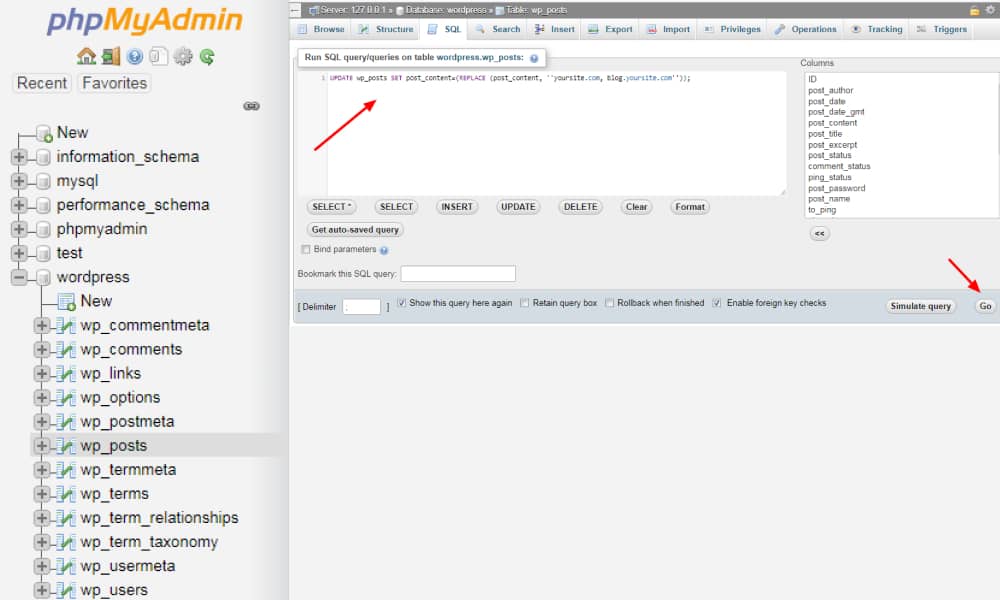Enable Rollback when finished checkbox
The width and height of the screenshot is (1000, 600).
610,303
